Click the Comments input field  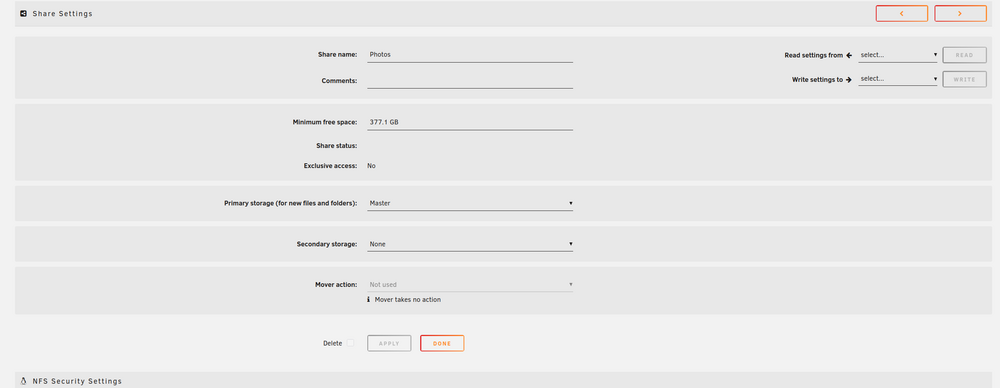pyautogui.click(x=470, y=81)
